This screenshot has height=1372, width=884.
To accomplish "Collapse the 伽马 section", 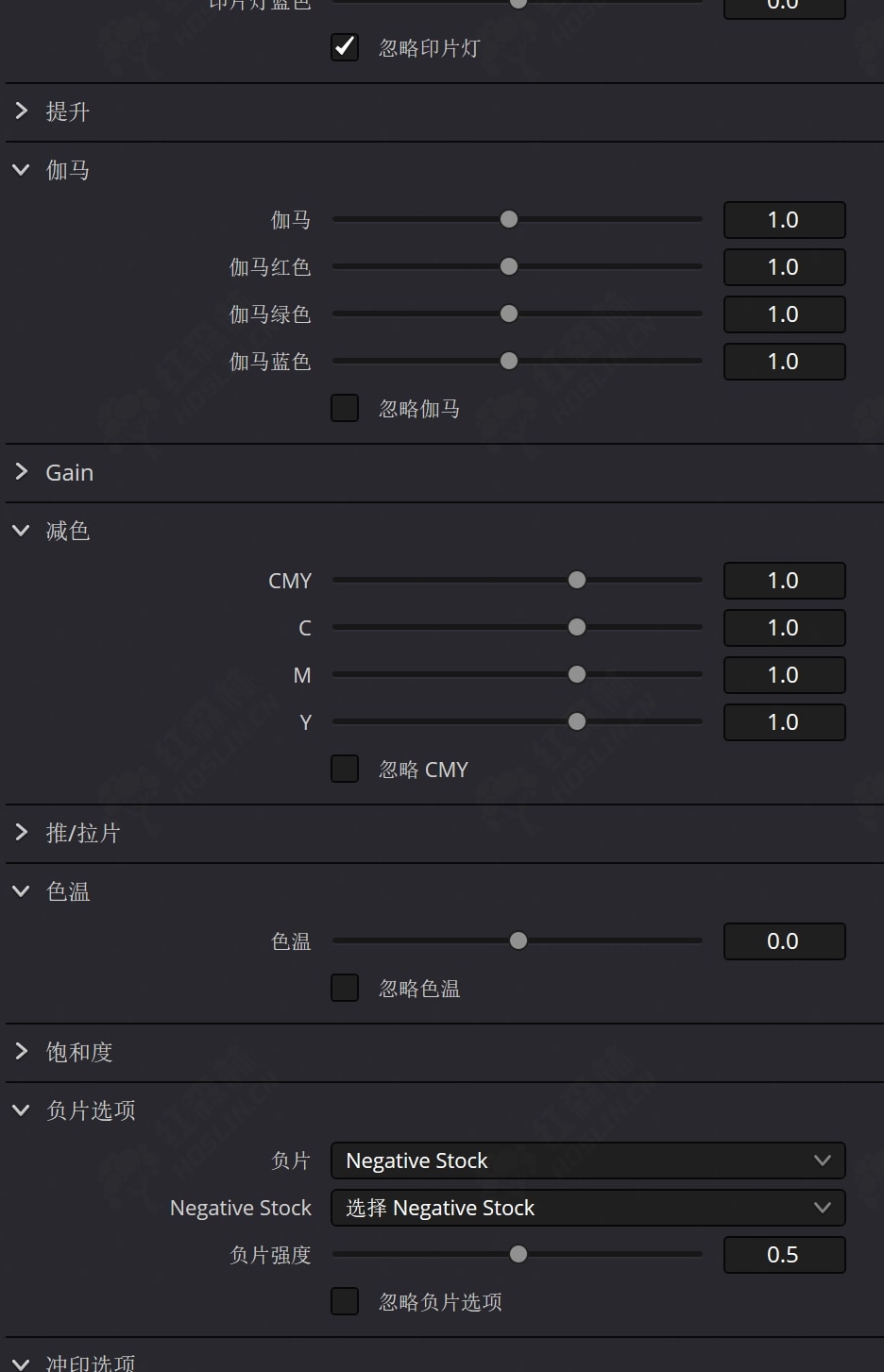I will pos(22,170).
